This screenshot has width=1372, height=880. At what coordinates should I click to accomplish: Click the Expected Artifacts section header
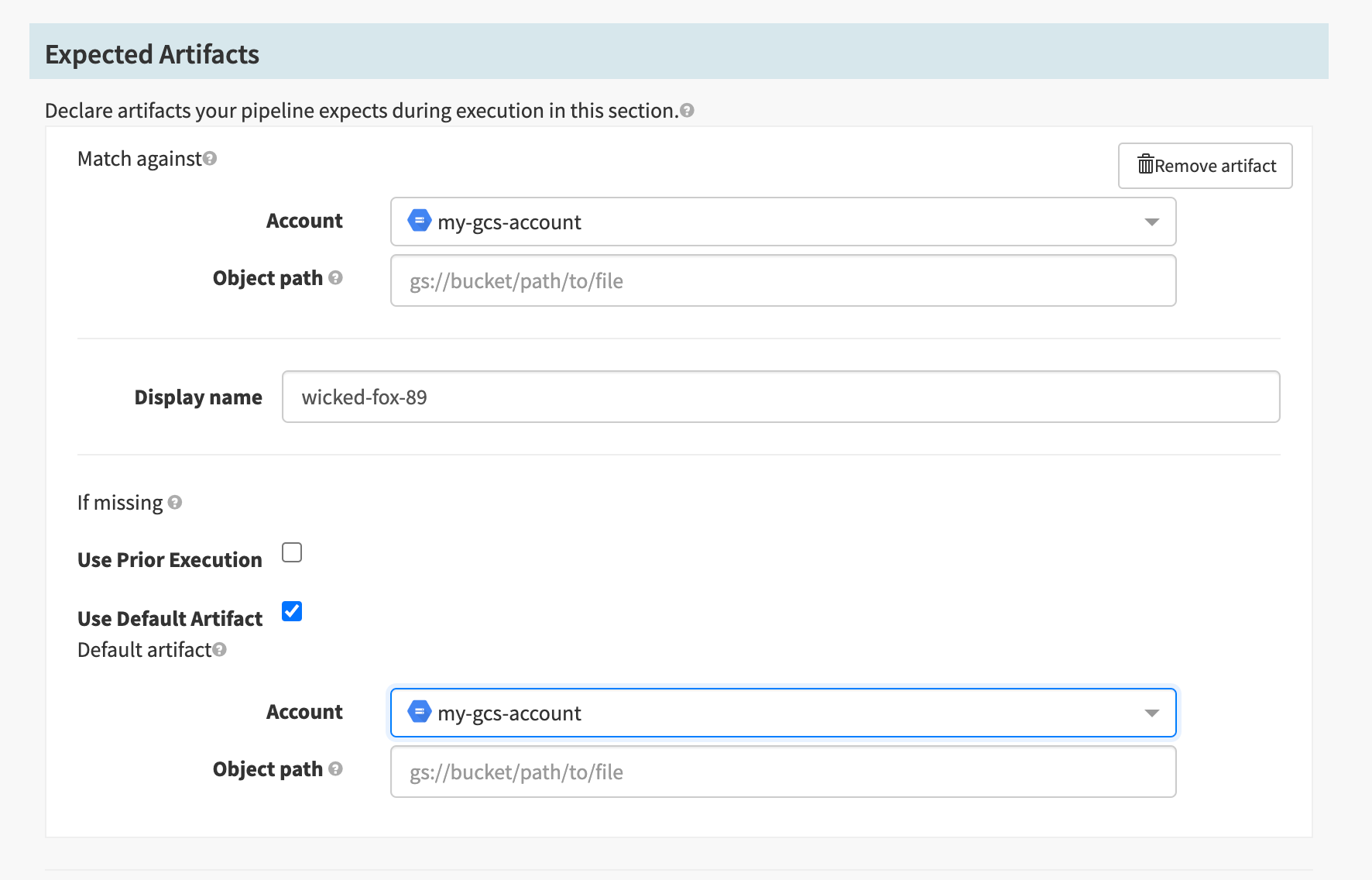(x=152, y=53)
